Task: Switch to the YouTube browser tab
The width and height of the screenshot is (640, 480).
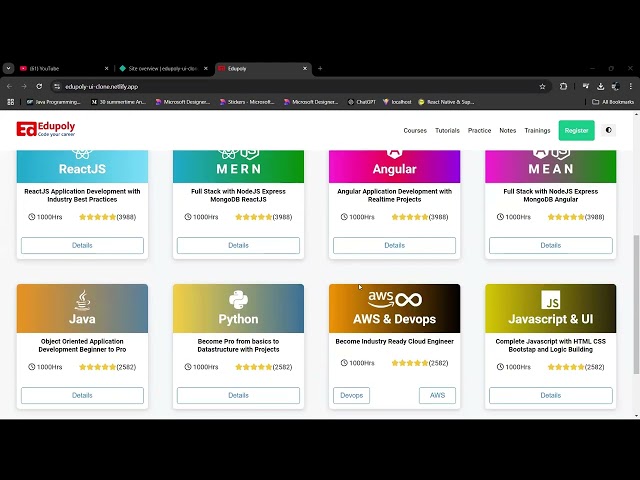Action: point(61,69)
